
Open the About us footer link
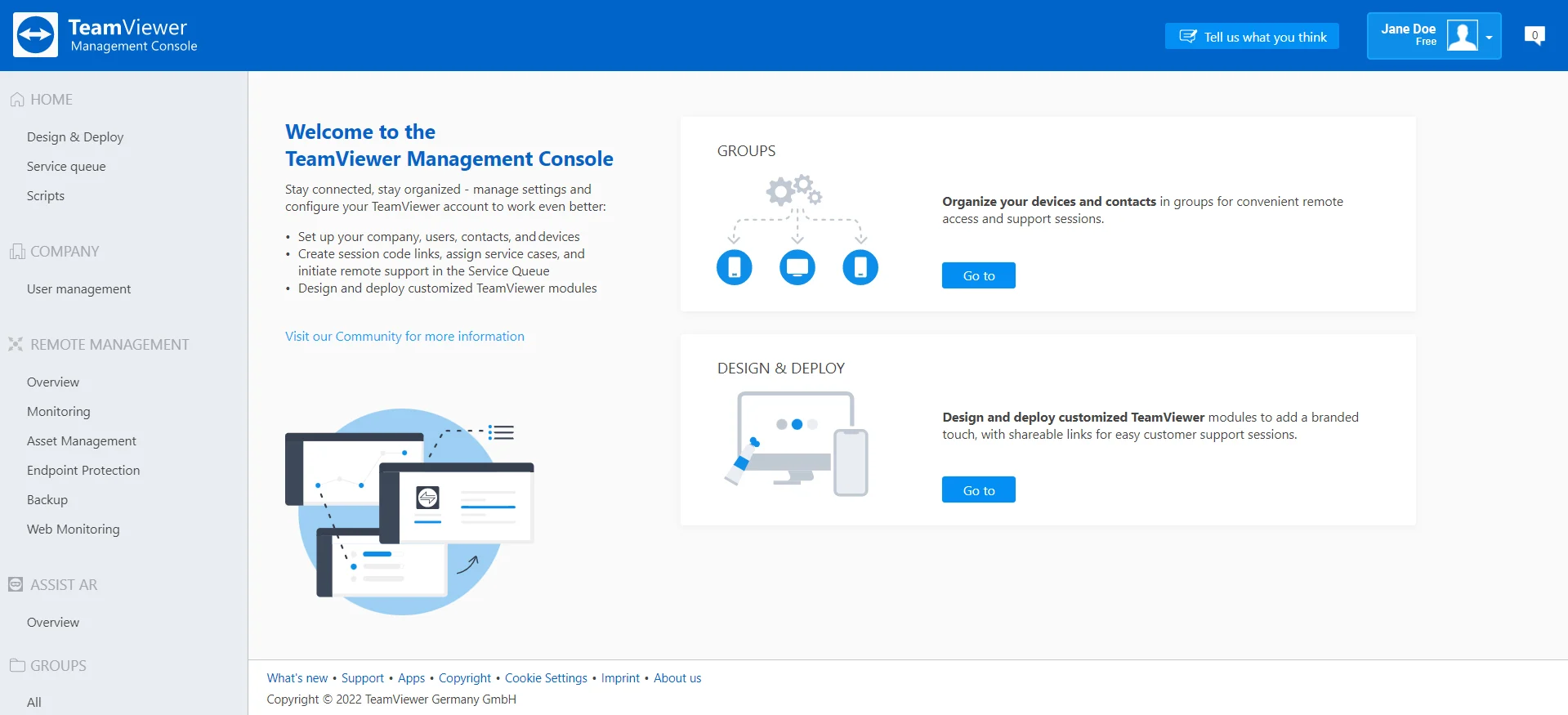point(677,678)
